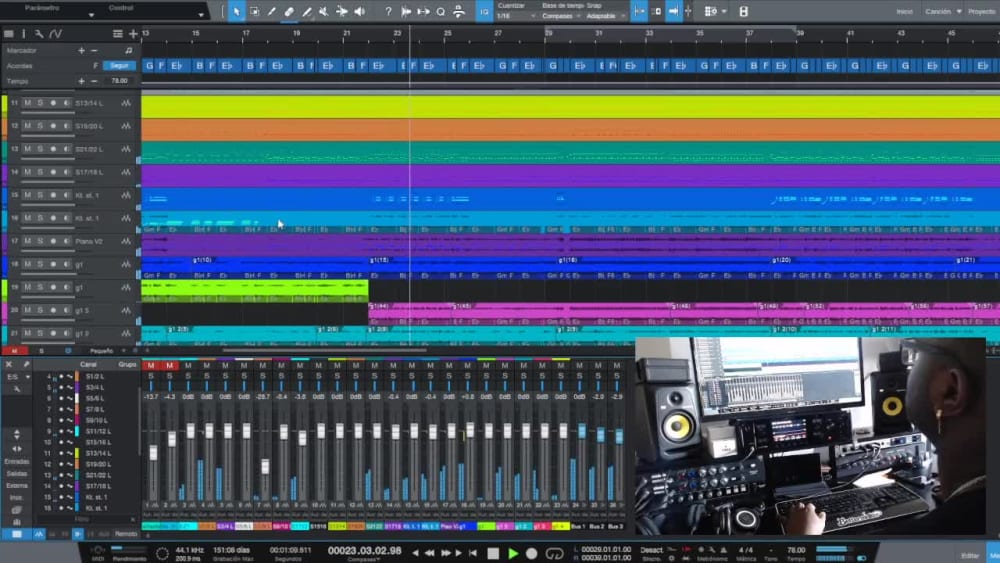Mute track 11 S13/14 L
Screen dimensions: 1000x563
[27, 103]
